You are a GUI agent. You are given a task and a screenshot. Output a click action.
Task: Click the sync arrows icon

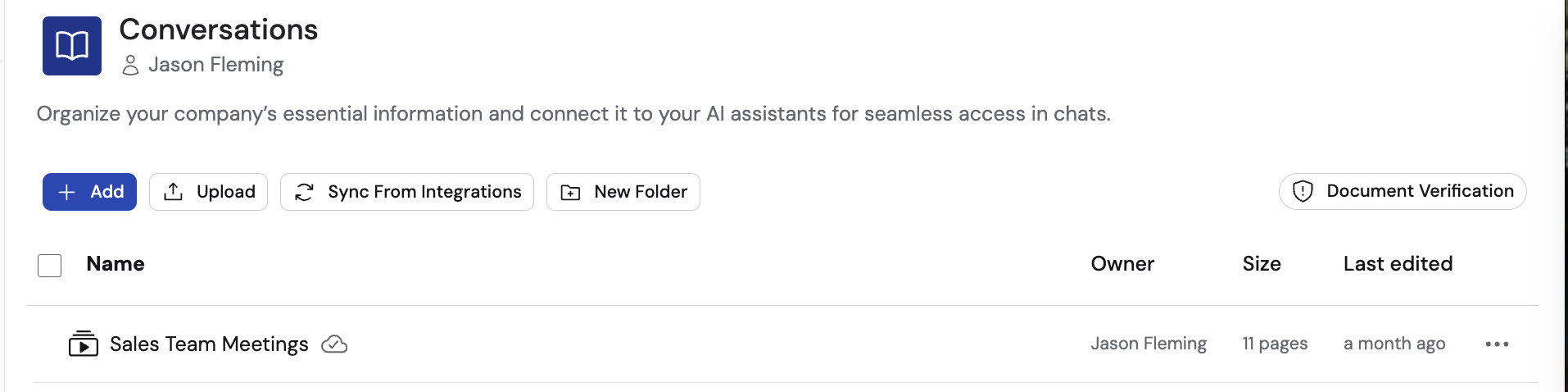[x=304, y=192]
